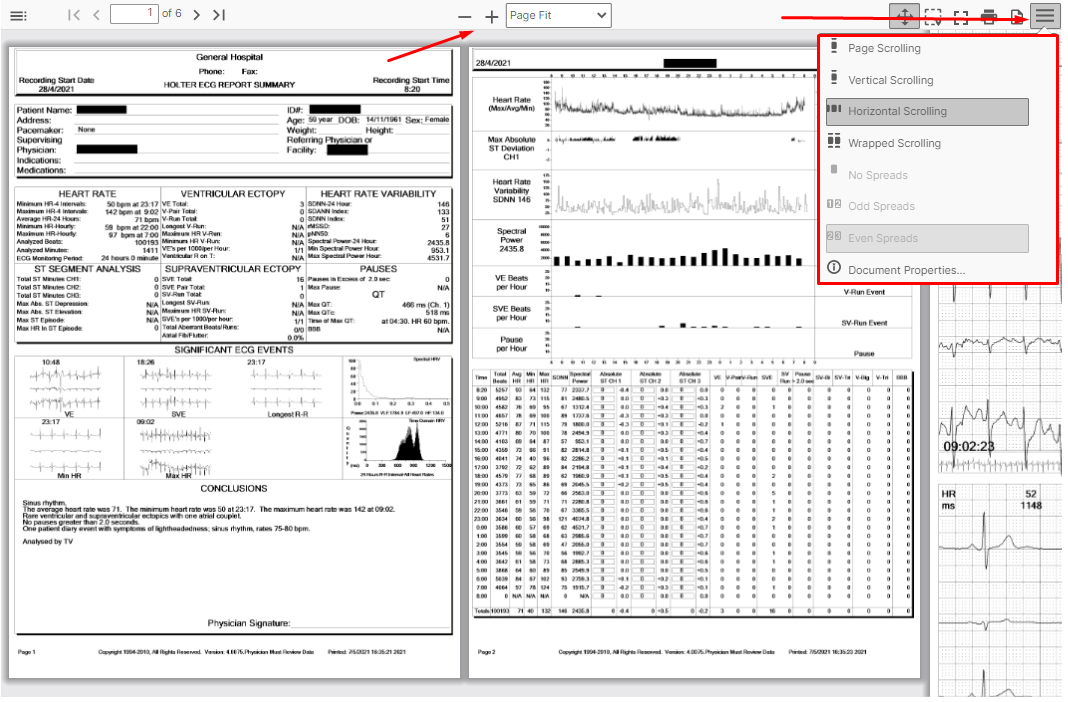Collapse the tools hamburger menu
Viewport: 1068px width, 702px height.
[1045, 16]
